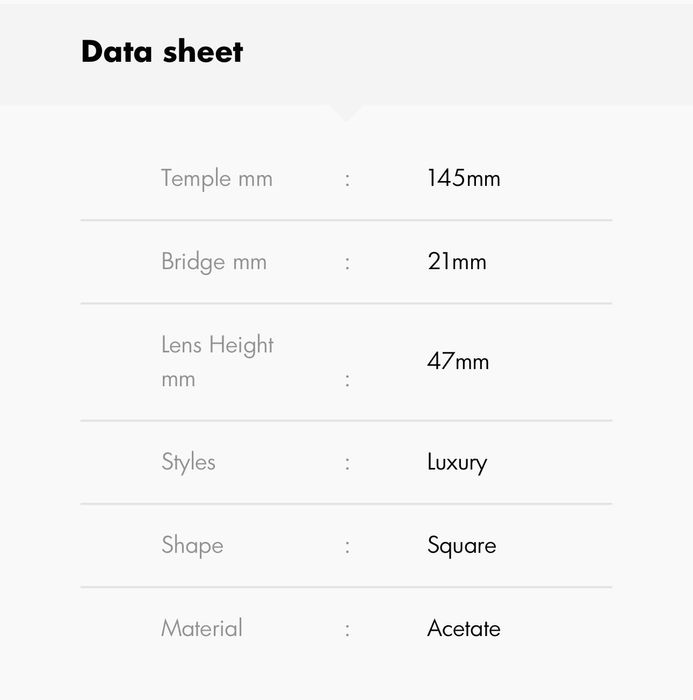The image size is (693, 700).
Task: Click the colon in the Temple row
Action: pos(347,180)
